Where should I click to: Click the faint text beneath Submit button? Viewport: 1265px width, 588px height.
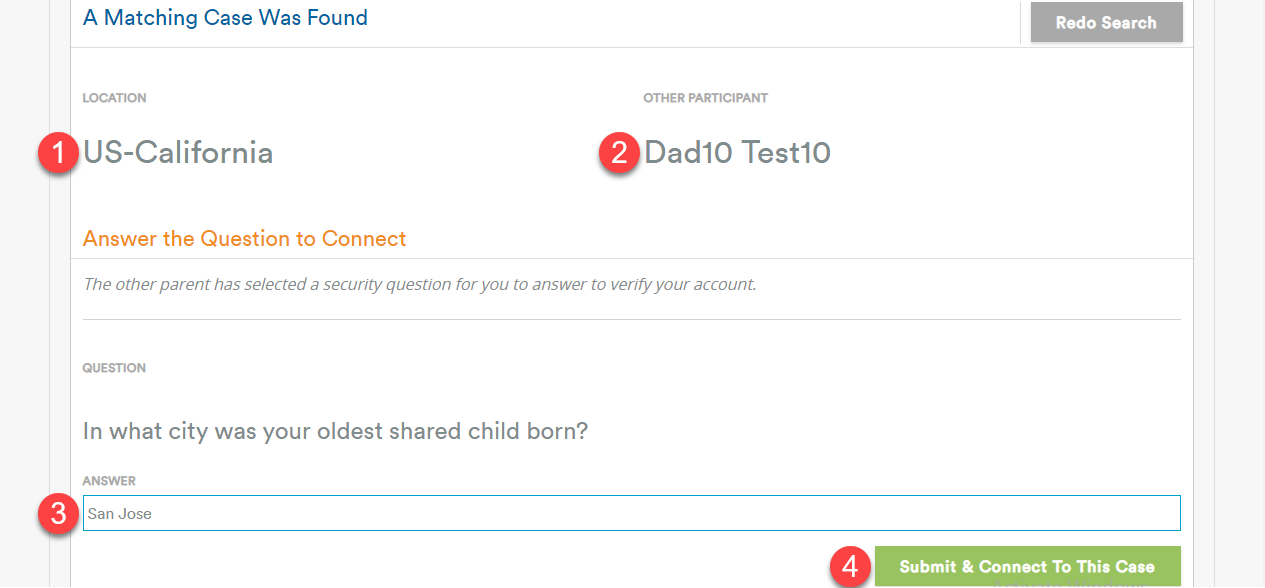pos(1070,586)
